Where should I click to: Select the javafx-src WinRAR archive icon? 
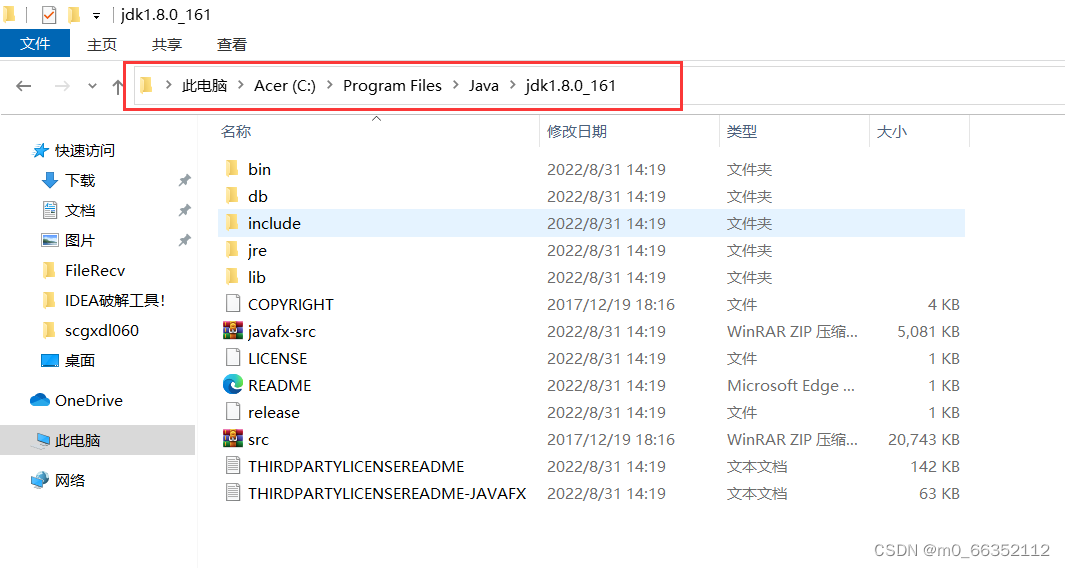[232, 331]
